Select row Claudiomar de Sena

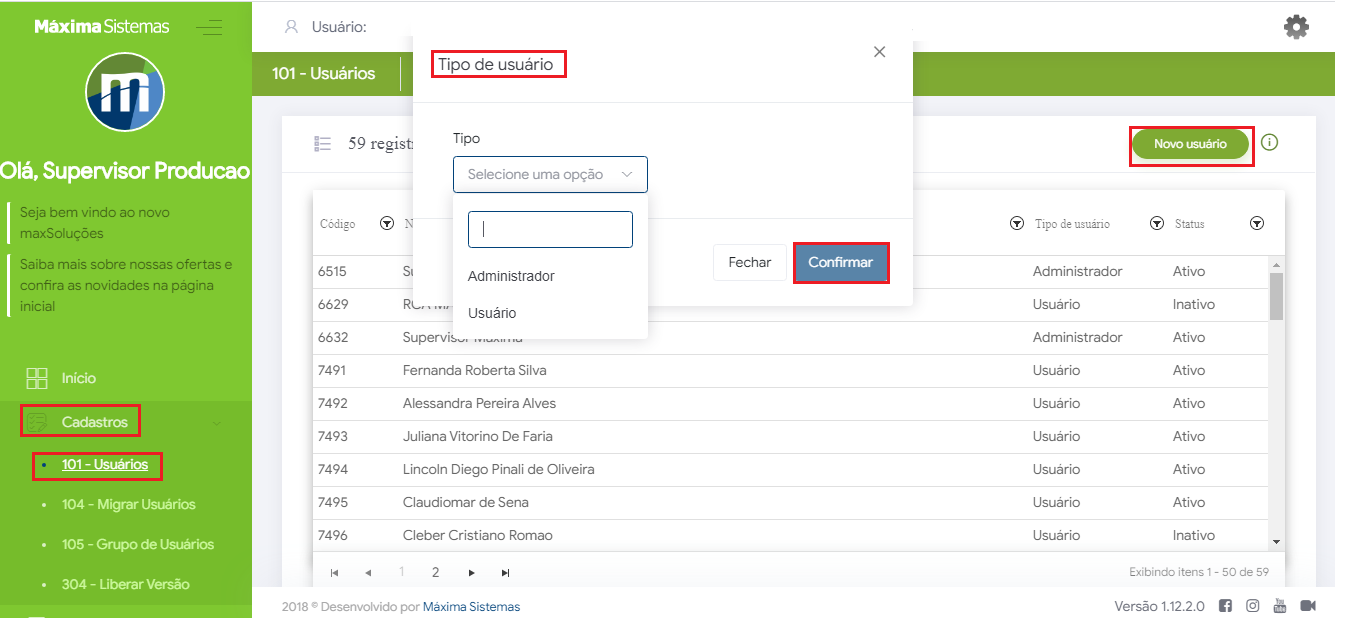point(790,502)
